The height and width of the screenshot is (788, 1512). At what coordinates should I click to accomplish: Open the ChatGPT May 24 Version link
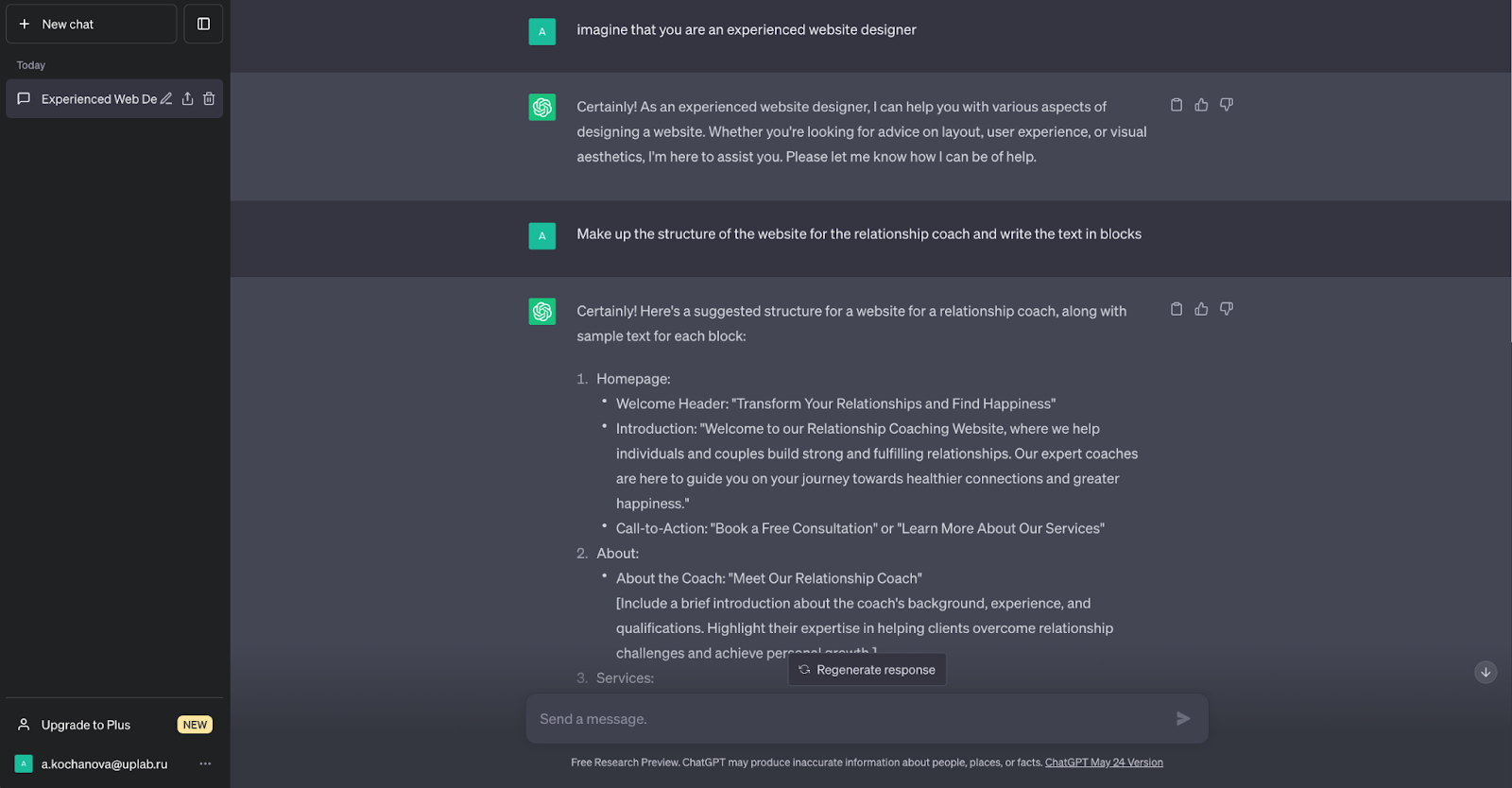[x=1104, y=762]
